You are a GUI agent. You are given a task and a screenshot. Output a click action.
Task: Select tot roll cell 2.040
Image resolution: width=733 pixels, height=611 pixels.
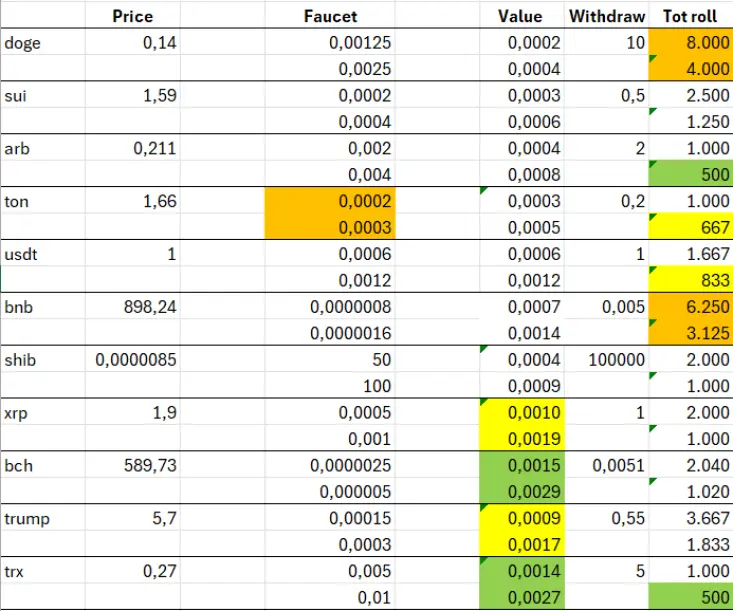pyautogui.click(x=691, y=465)
